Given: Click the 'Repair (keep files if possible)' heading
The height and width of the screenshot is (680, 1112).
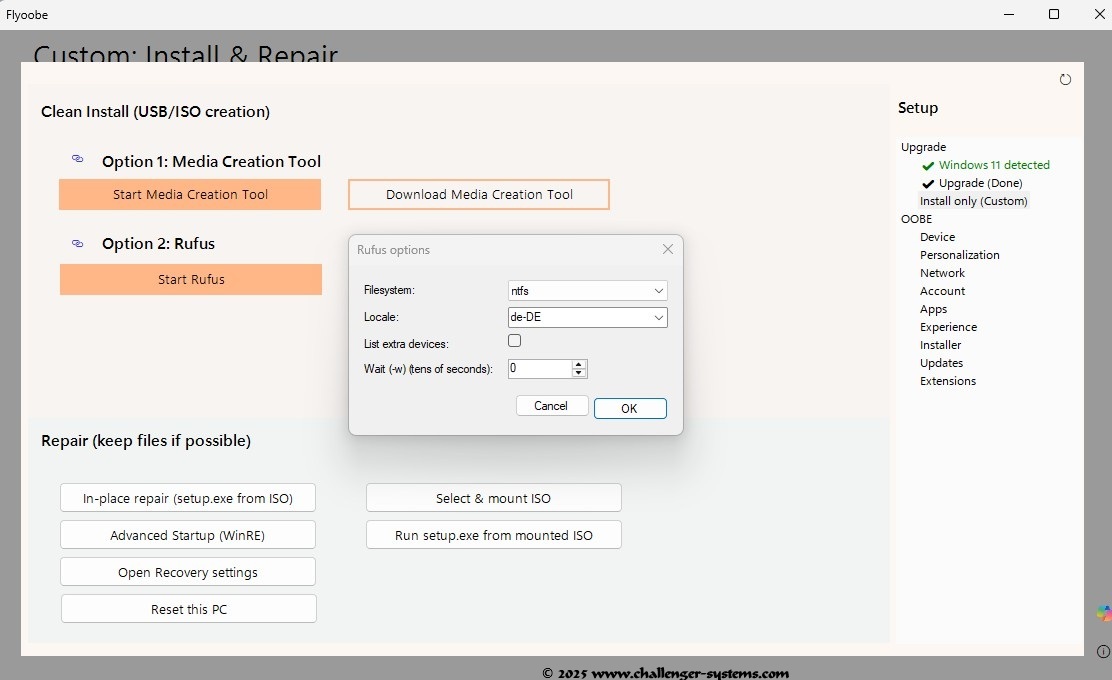Looking at the screenshot, I should coord(146,440).
